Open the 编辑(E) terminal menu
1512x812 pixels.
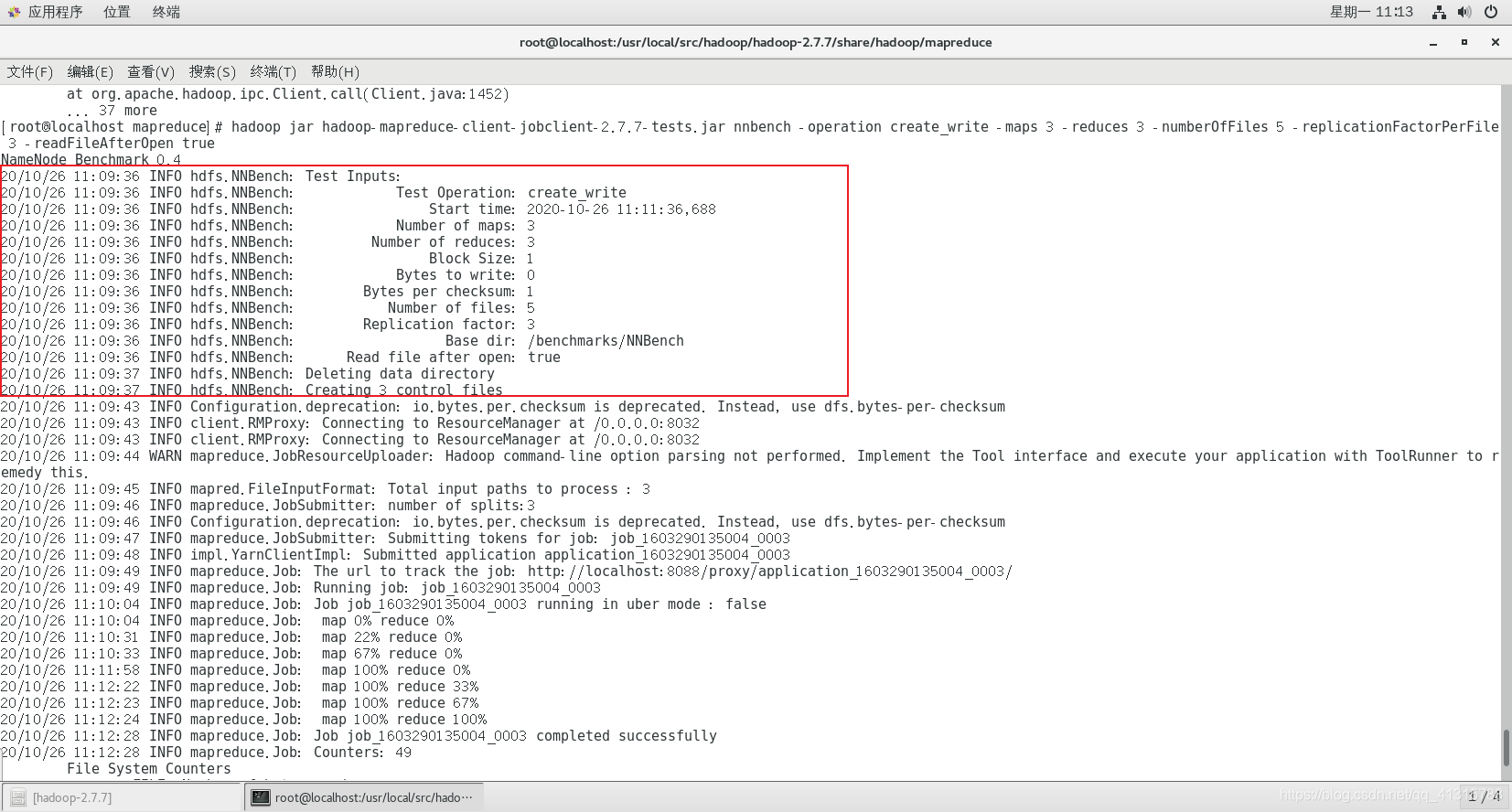91,71
